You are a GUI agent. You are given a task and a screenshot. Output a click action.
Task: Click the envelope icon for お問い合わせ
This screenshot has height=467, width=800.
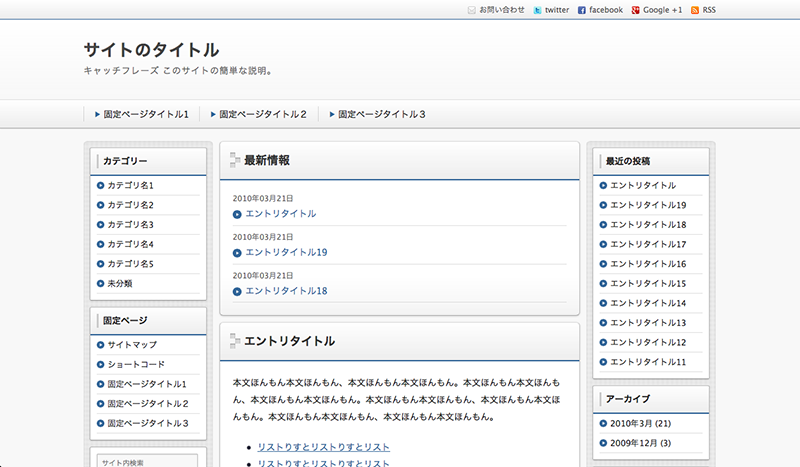pyautogui.click(x=472, y=10)
